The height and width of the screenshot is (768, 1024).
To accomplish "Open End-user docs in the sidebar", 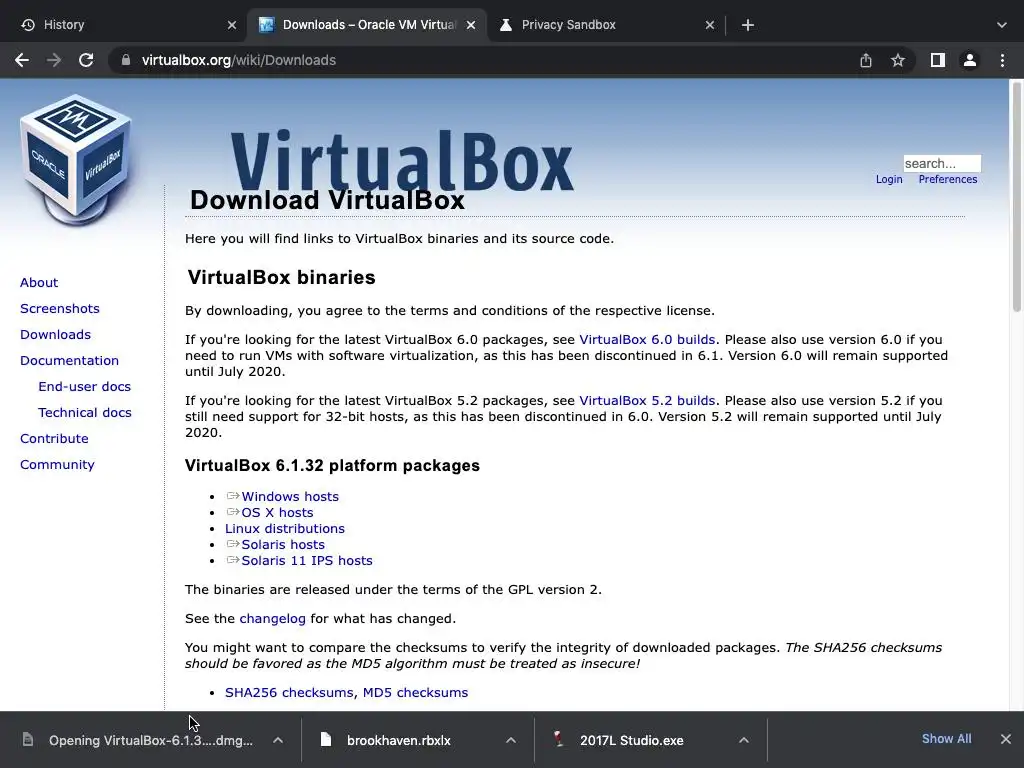I will pyautogui.click(x=84, y=387).
